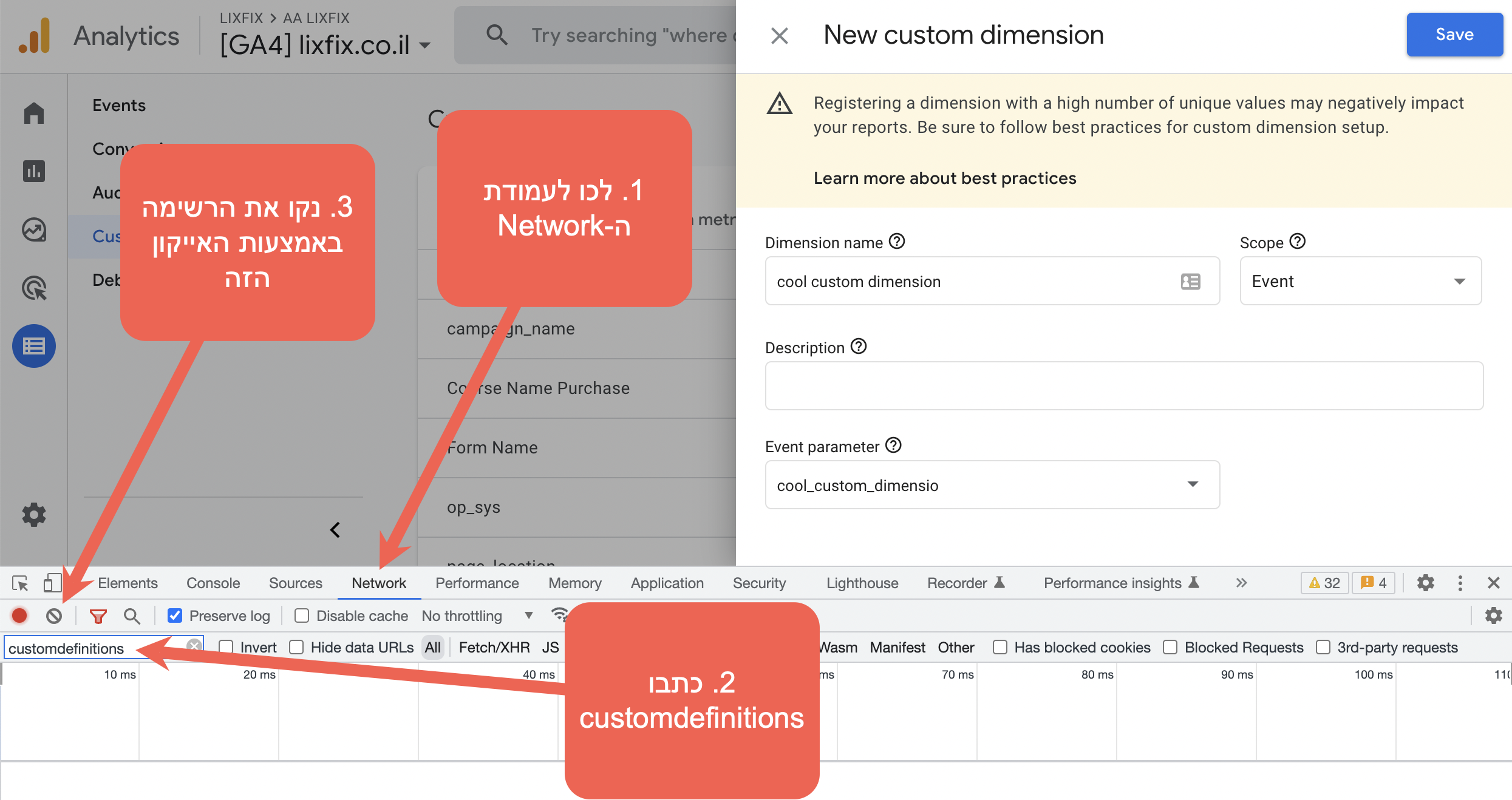
Task: Focus the Dimension name input field
Action: [x=992, y=281]
